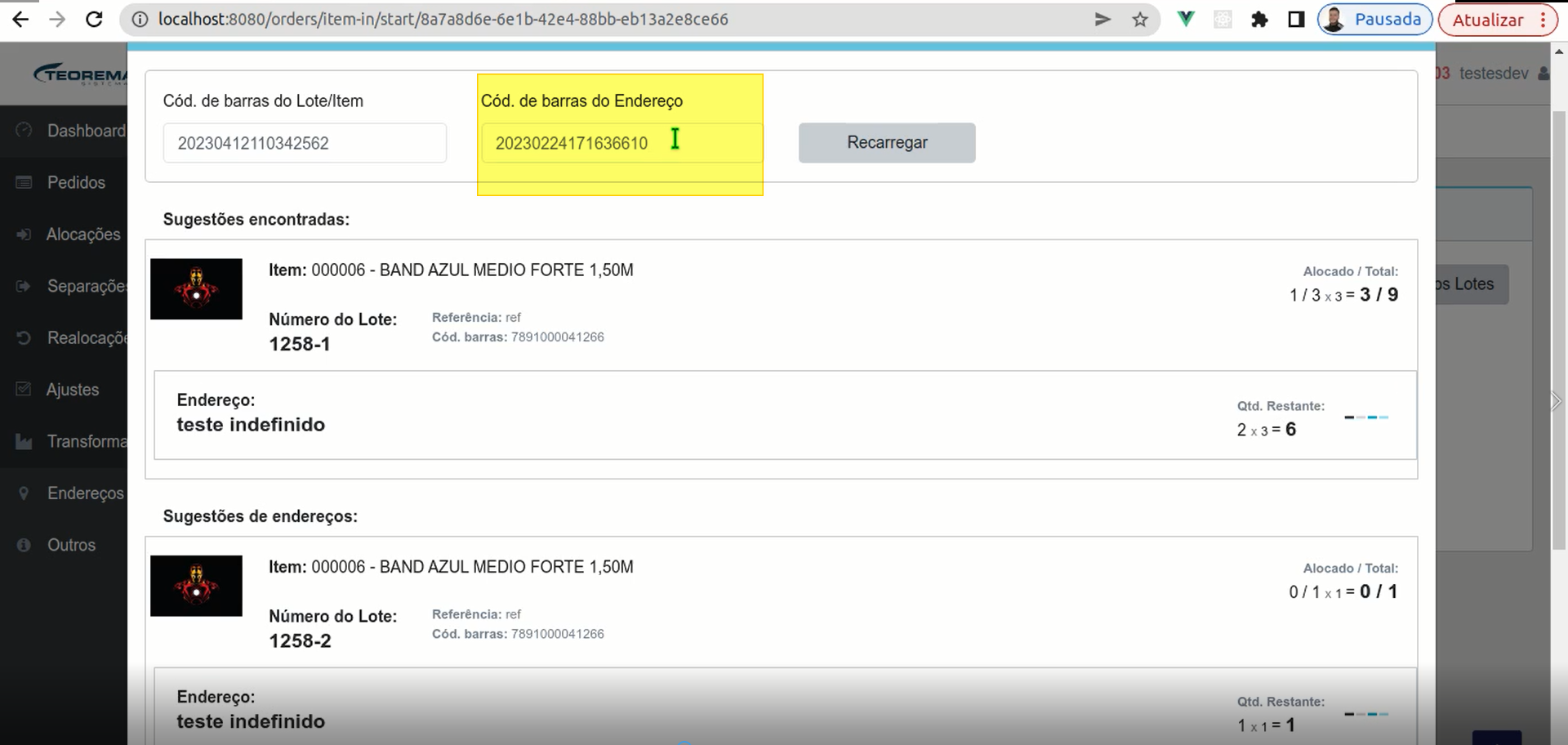Click the Endereço card of lote 1258-2
Screen dimensions: 1568x745
(x=785, y=707)
